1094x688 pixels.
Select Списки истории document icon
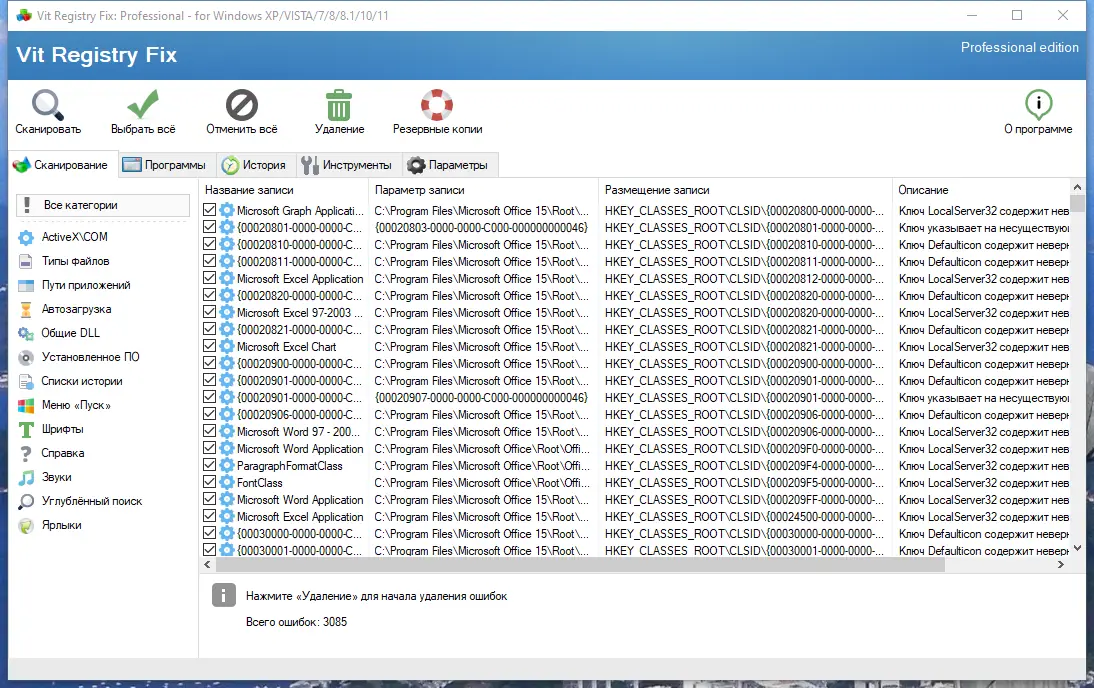[x=26, y=382]
